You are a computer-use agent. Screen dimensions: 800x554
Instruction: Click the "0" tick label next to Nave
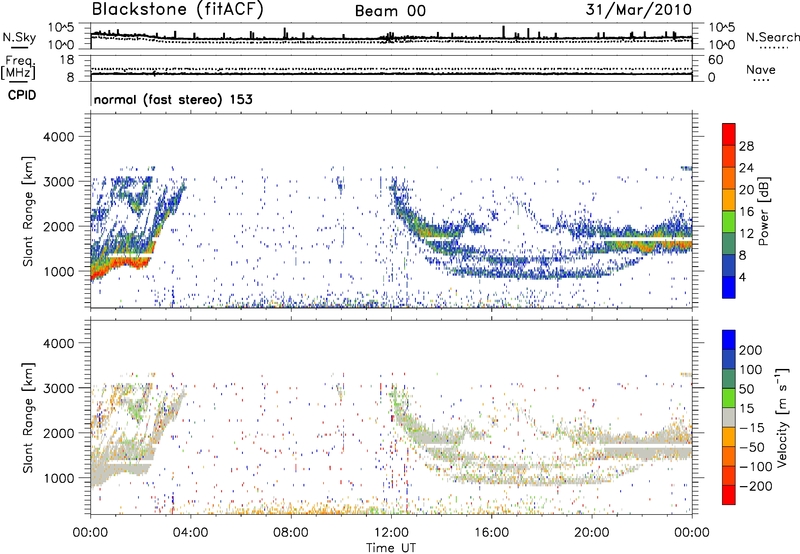712,78
